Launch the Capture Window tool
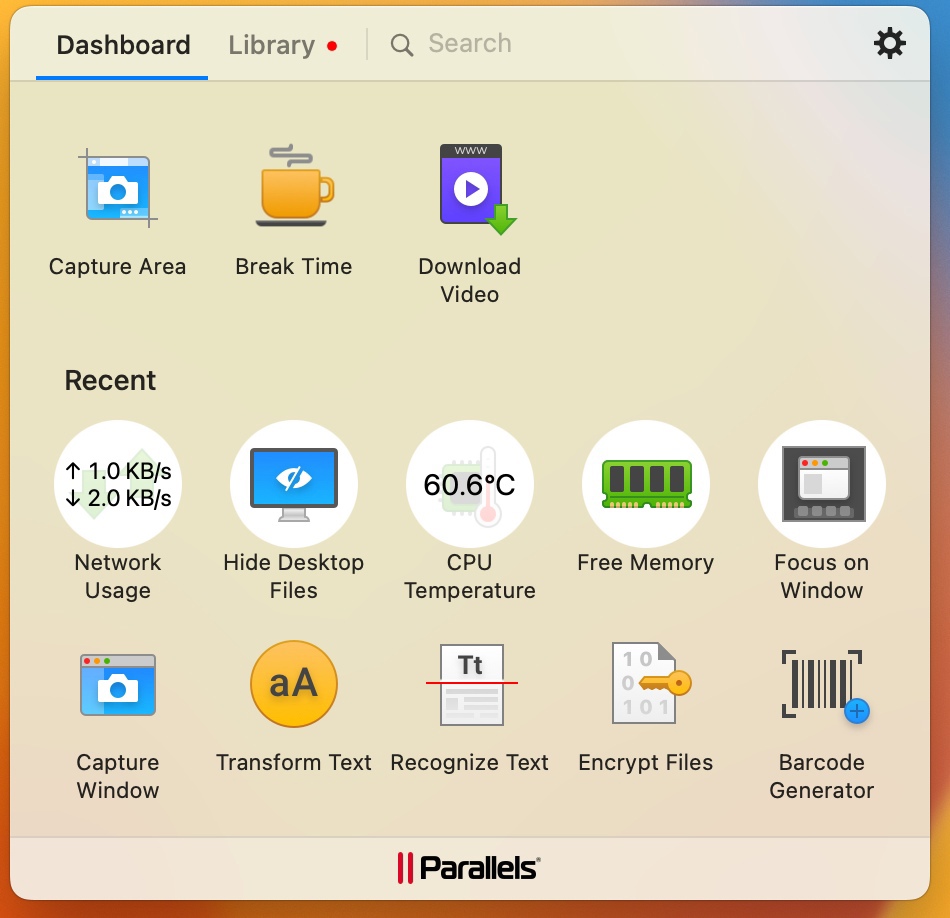Viewport: 950px width, 918px height. click(x=118, y=685)
